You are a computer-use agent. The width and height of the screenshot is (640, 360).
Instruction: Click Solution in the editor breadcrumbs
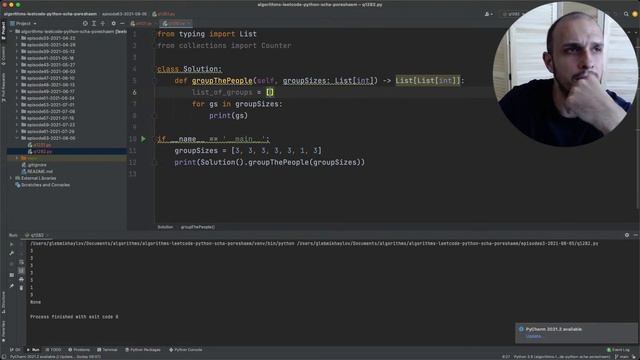tap(165, 227)
